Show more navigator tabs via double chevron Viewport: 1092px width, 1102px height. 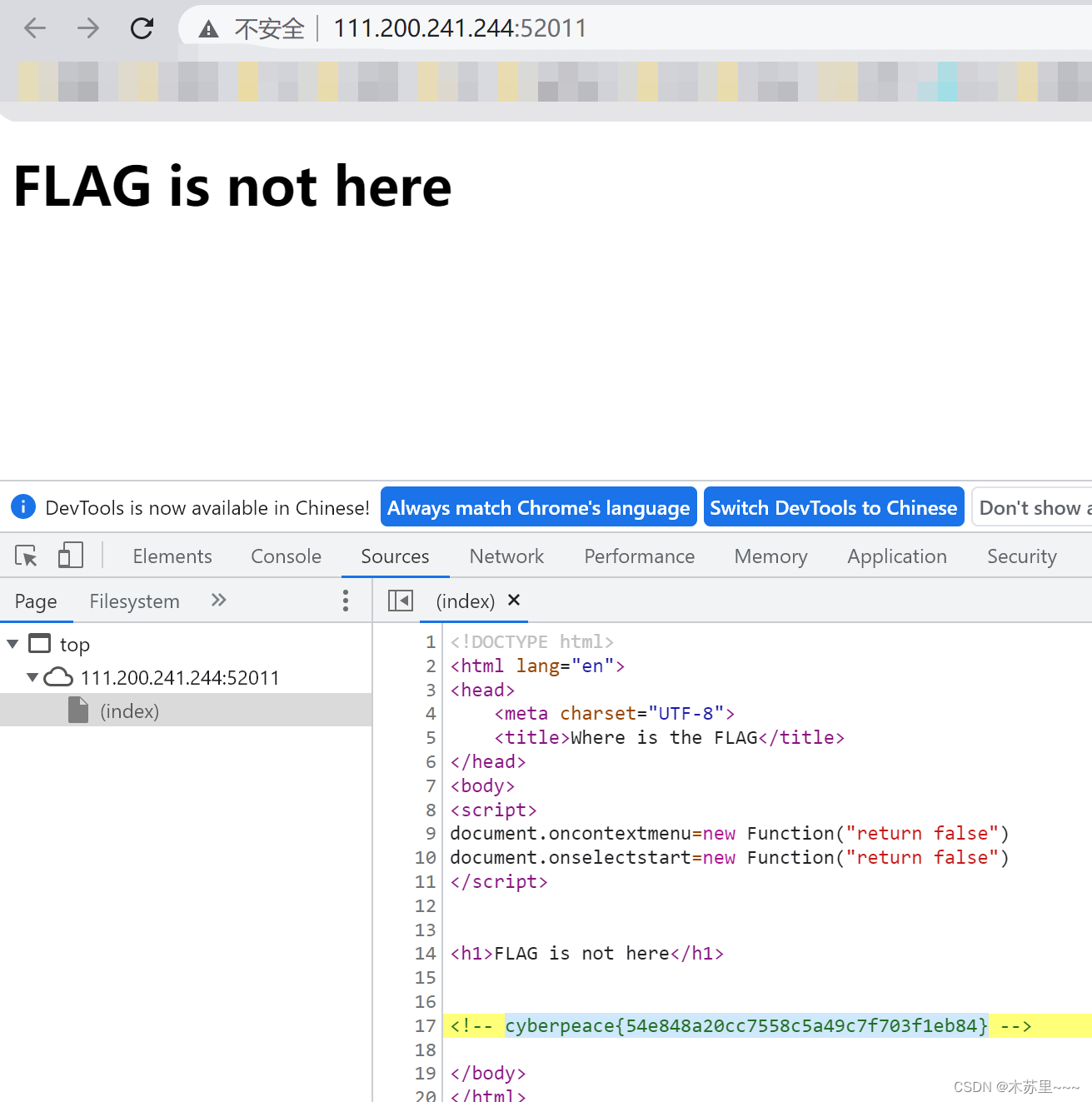point(218,600)
